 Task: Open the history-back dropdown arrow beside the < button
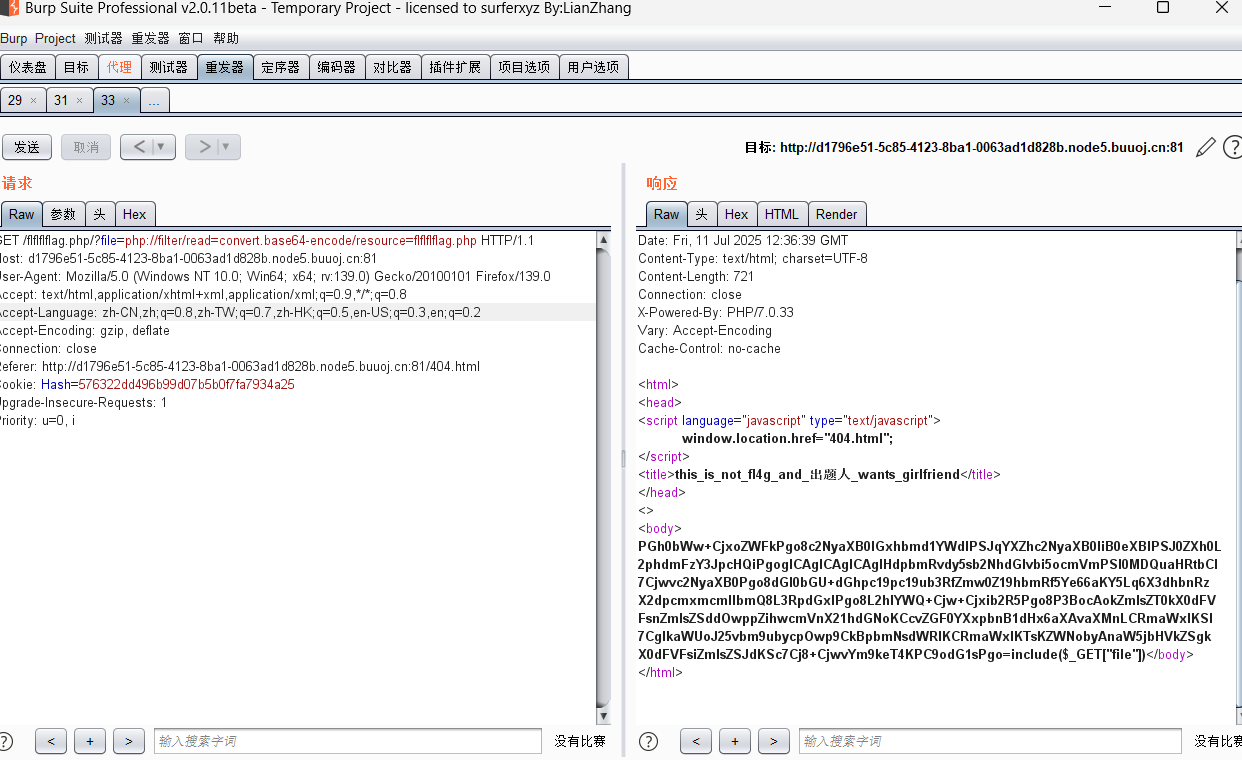pyautogui.click(x=163, y=147)
